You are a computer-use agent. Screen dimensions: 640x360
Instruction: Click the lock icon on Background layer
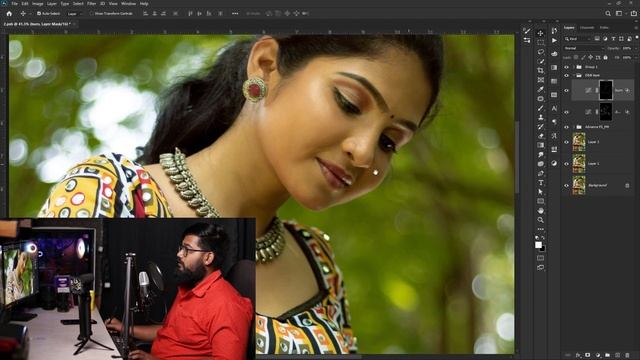click(x=627, y=185)
